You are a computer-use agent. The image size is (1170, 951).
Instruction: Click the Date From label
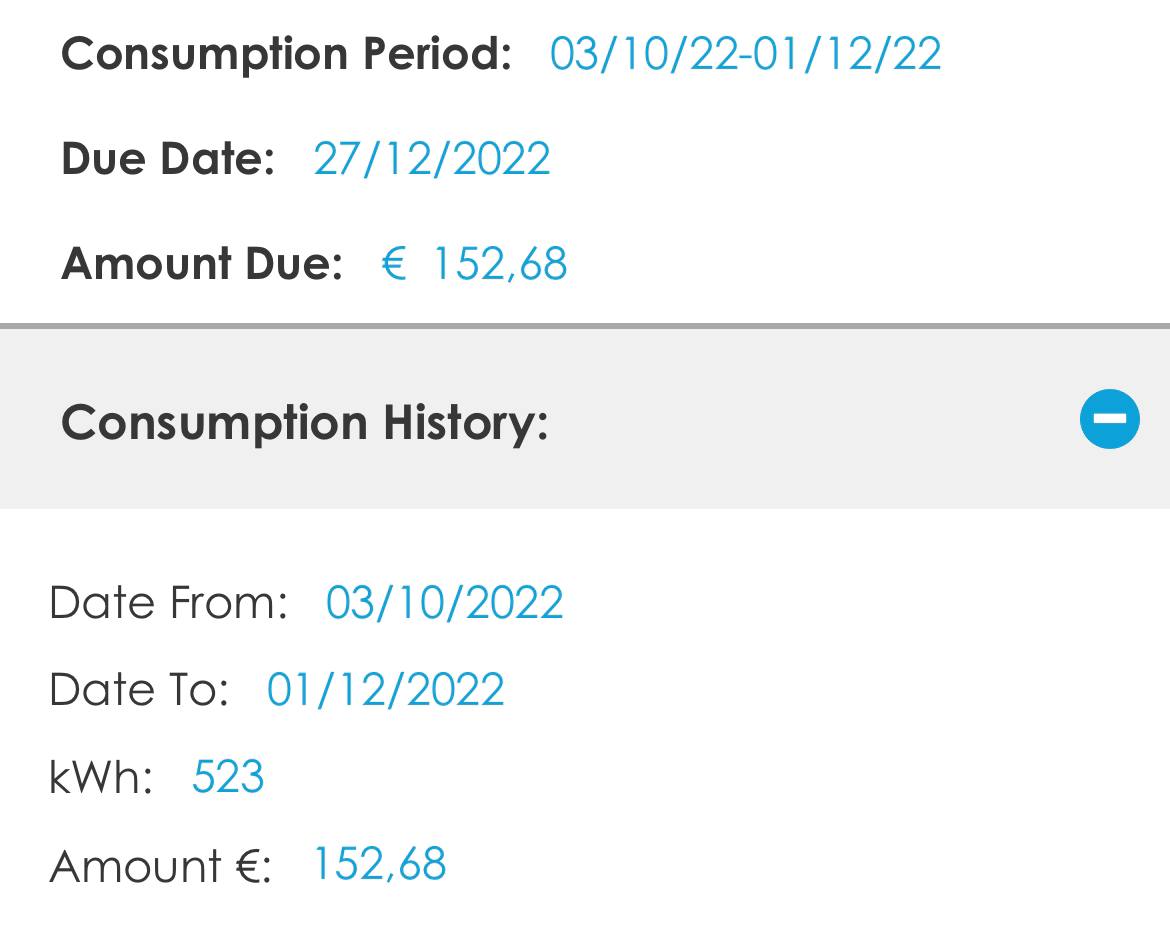167,603
